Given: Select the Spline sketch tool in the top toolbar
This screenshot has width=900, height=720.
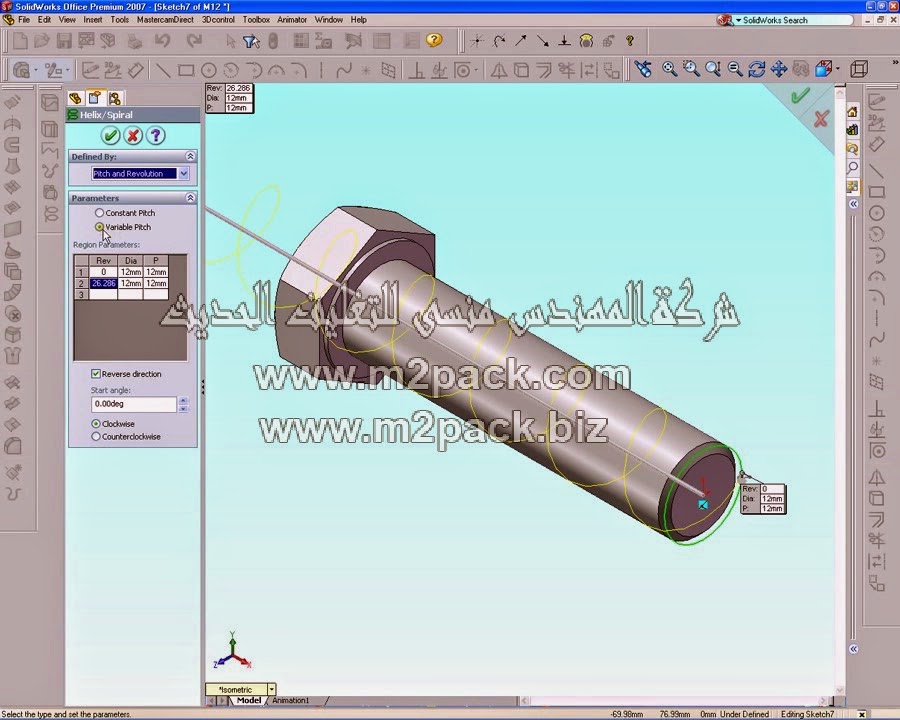Looking at the screenshot, I should (344, 71).
